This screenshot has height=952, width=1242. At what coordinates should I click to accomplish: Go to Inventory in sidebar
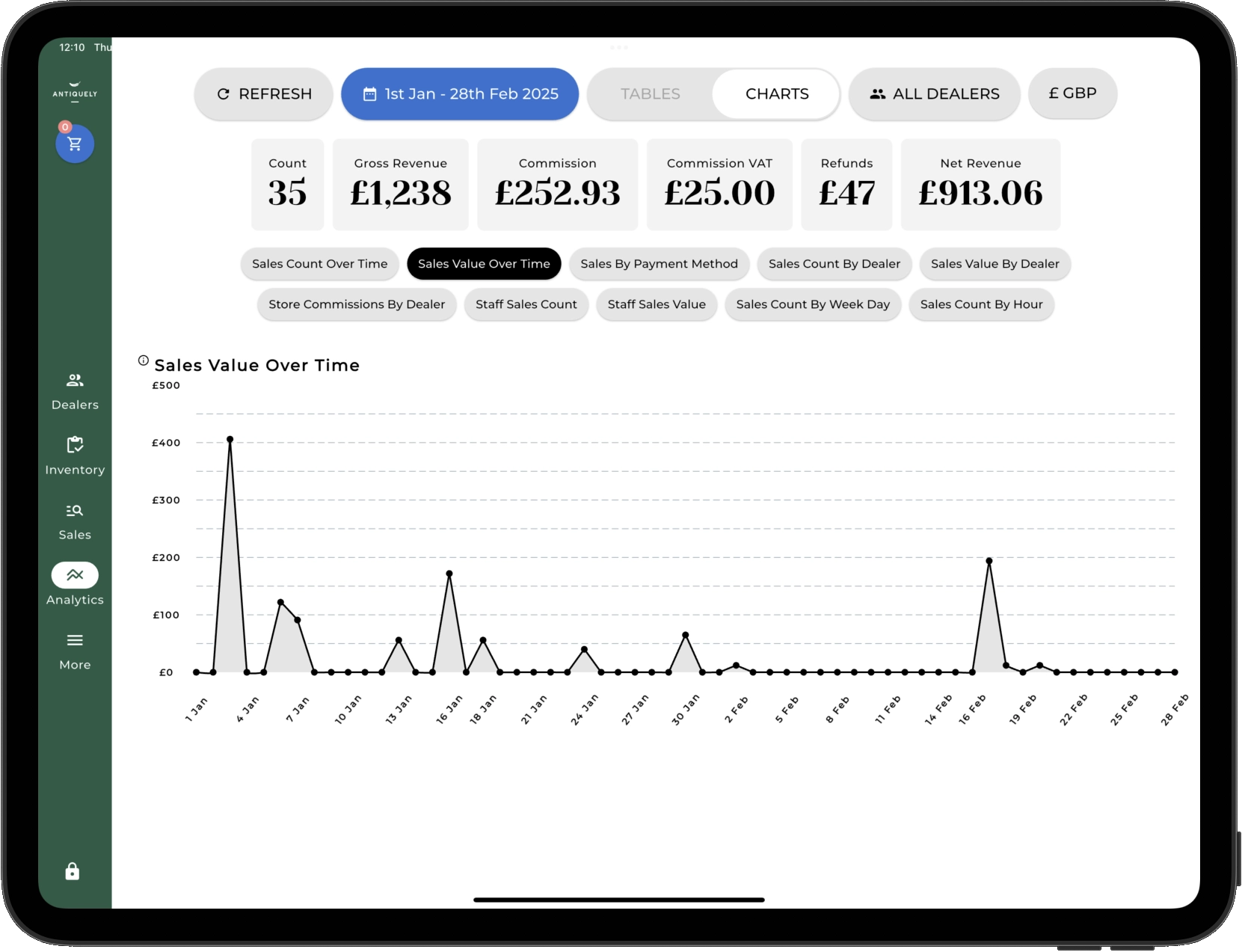point(75,456)
